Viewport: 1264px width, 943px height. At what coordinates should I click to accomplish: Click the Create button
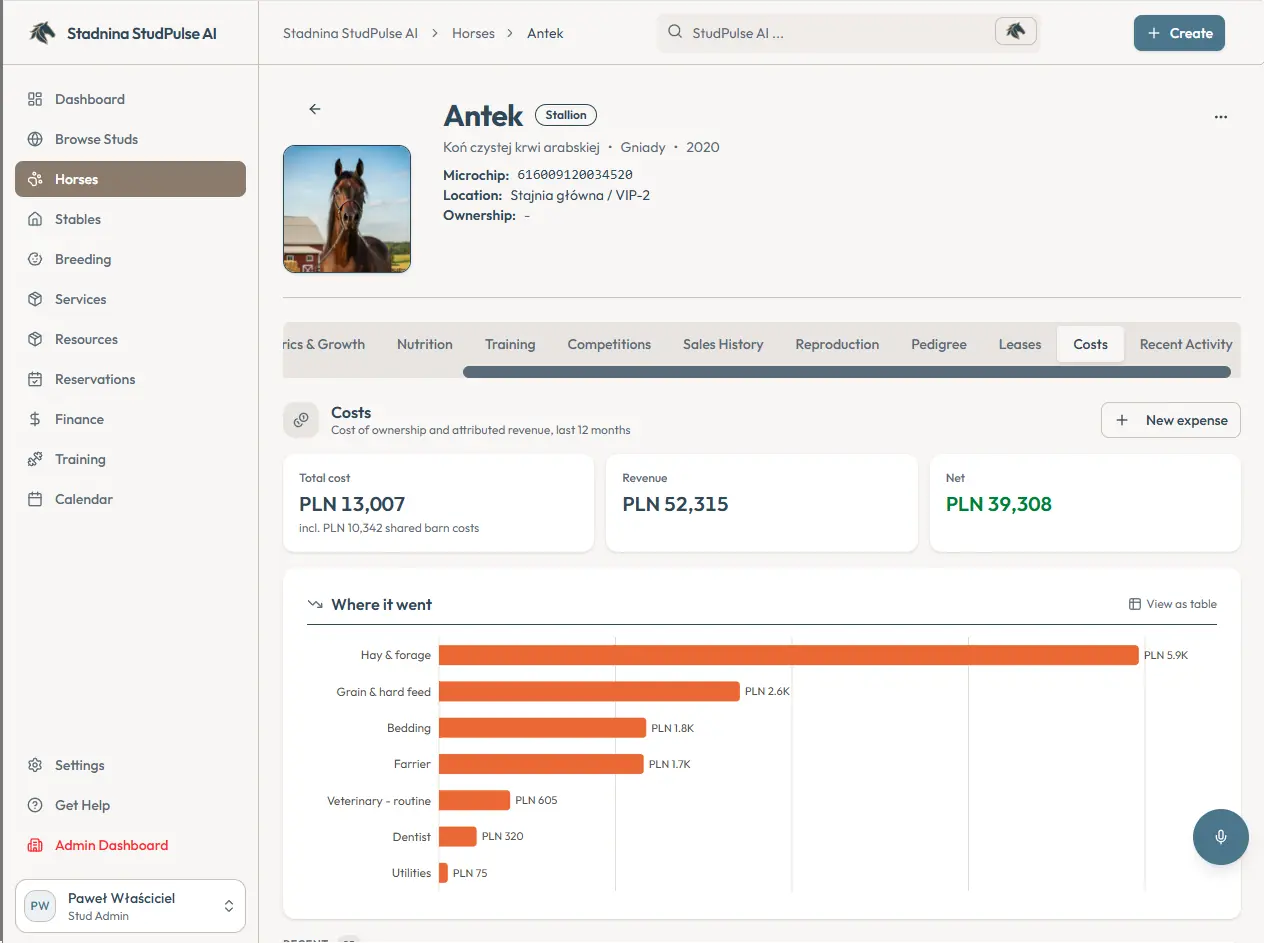click(1179, 33)
